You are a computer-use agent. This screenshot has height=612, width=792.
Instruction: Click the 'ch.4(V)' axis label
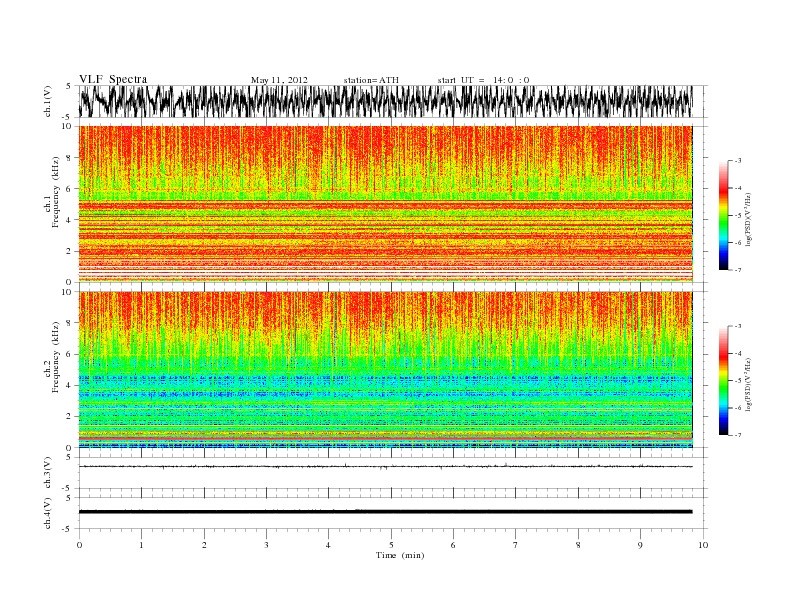click(x=47, y=513)
